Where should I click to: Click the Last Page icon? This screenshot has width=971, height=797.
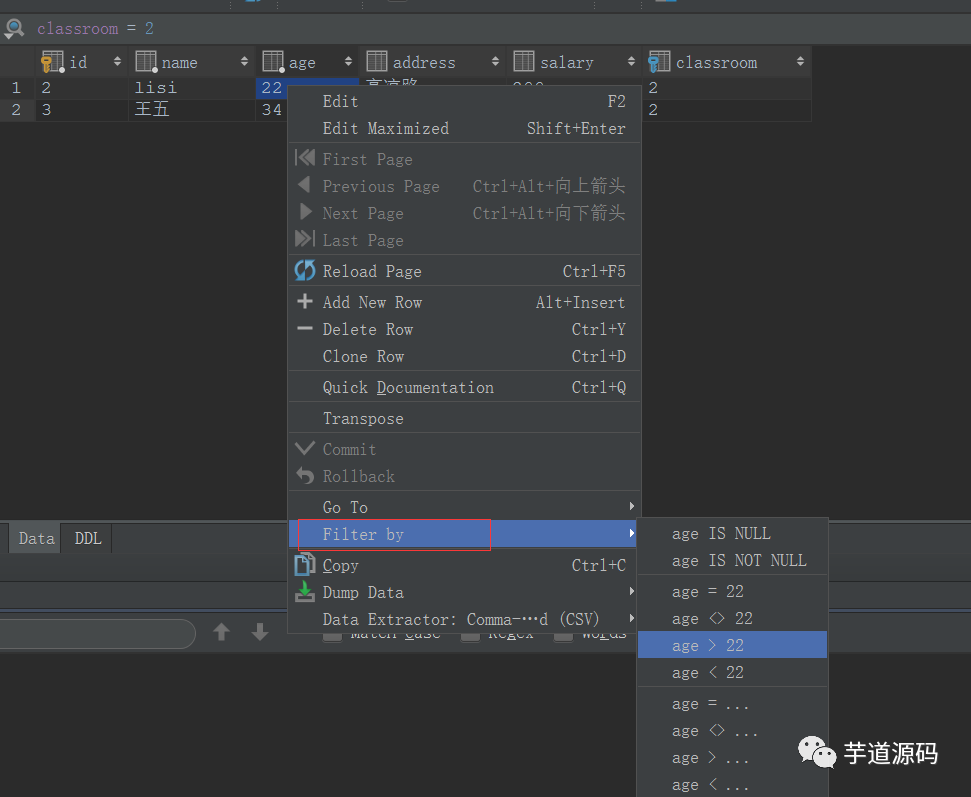pos(305,239)
